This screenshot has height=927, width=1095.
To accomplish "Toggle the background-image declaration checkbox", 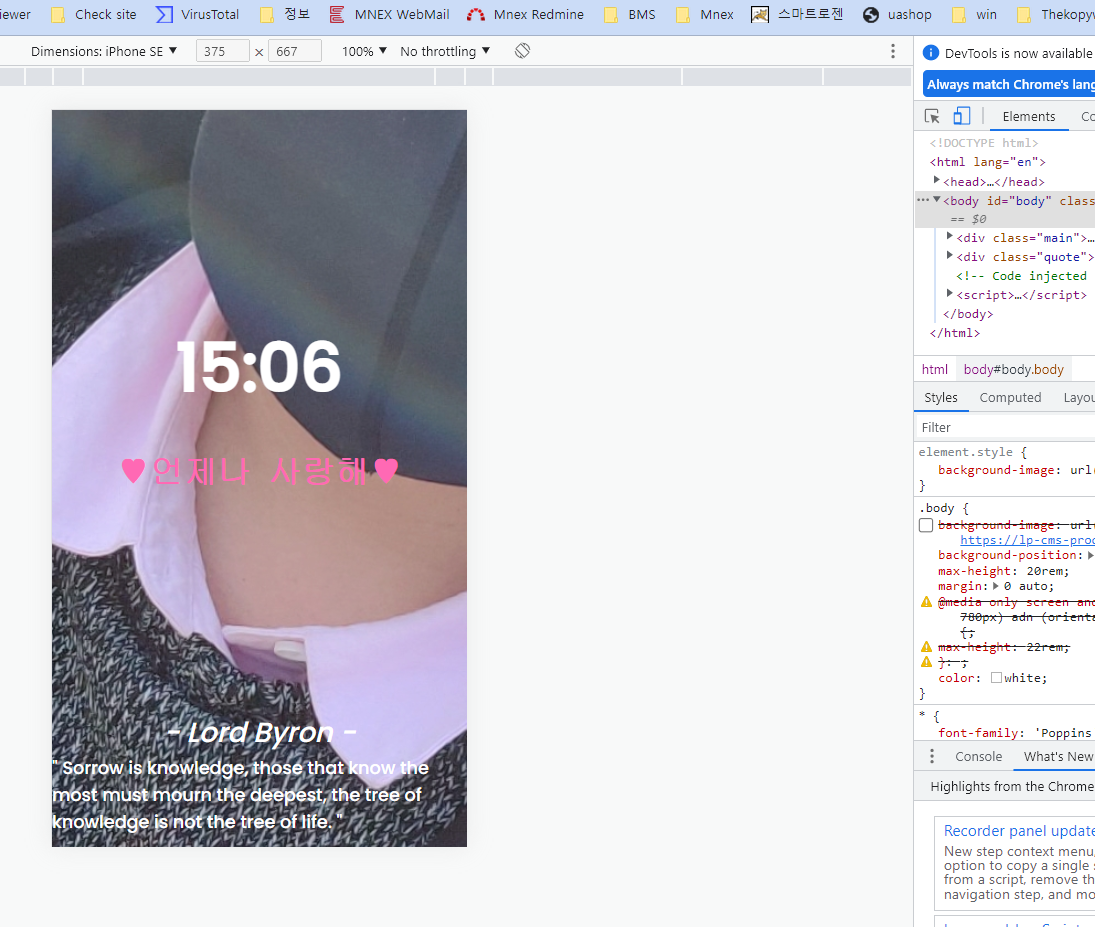I will pos(926,525).
